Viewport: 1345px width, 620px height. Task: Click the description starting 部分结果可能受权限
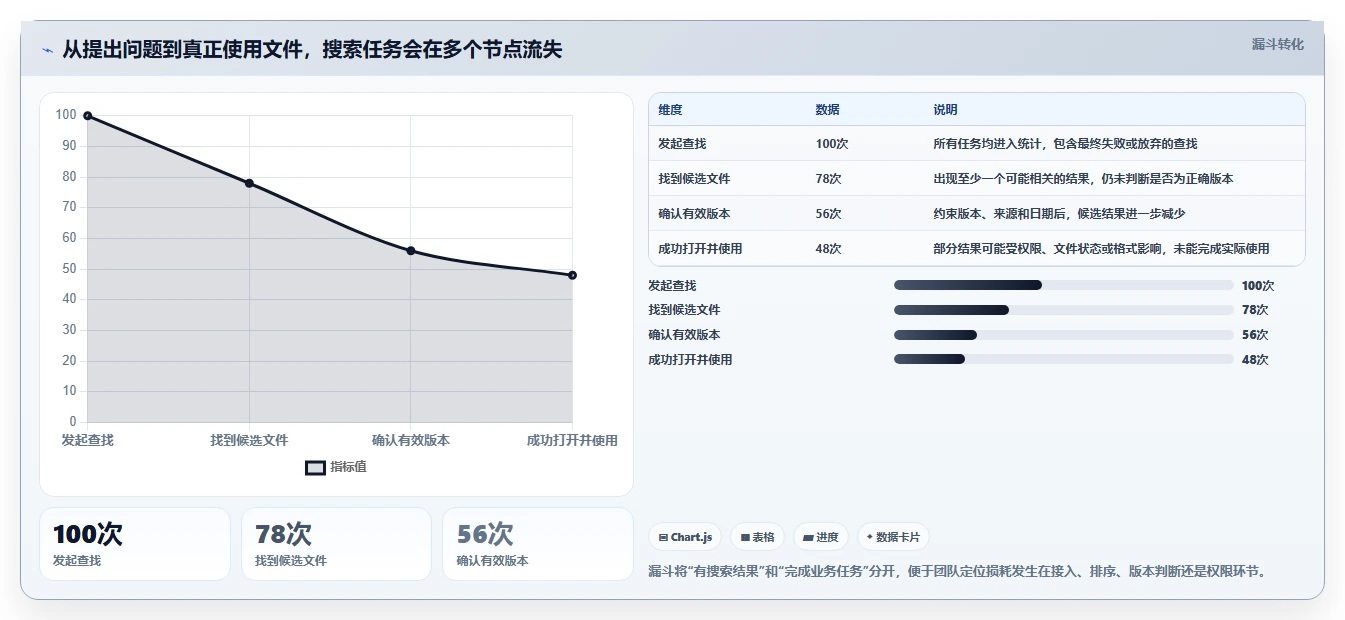pos(1101,249)
